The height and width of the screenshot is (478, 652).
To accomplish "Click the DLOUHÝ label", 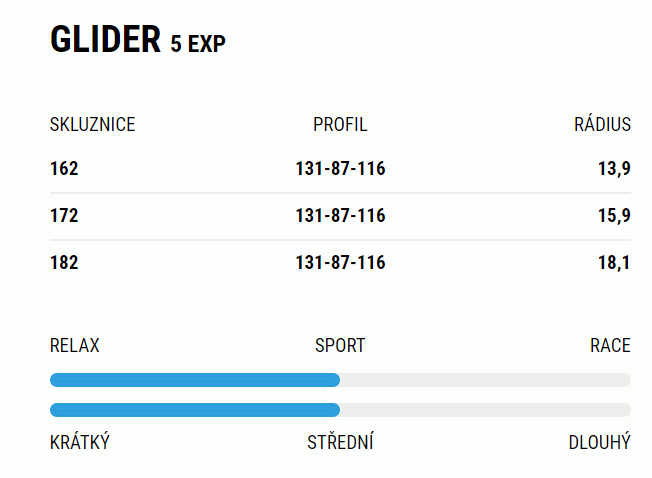I will 600,442.
